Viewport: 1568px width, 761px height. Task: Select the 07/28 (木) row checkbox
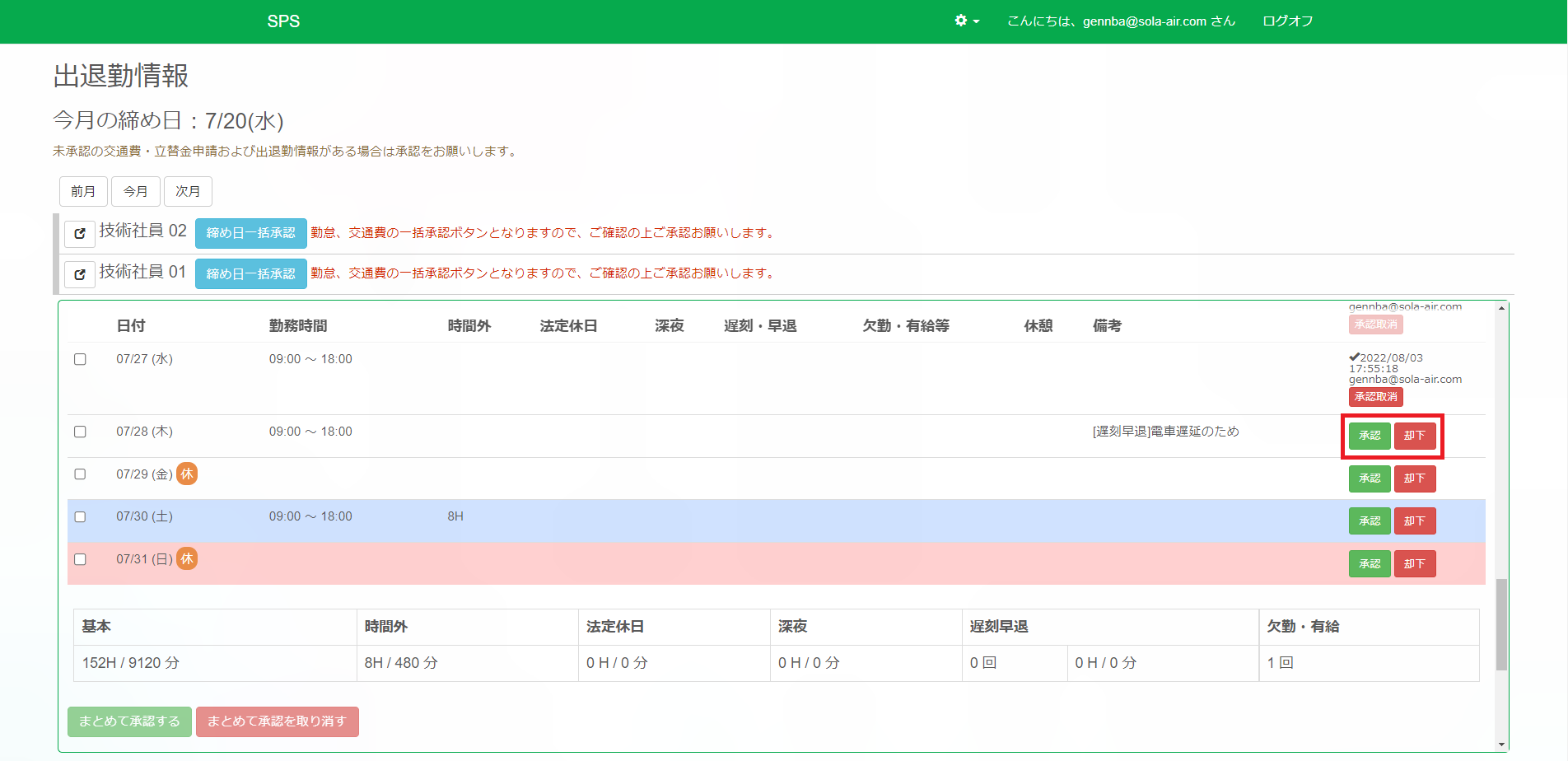[80, 432]
